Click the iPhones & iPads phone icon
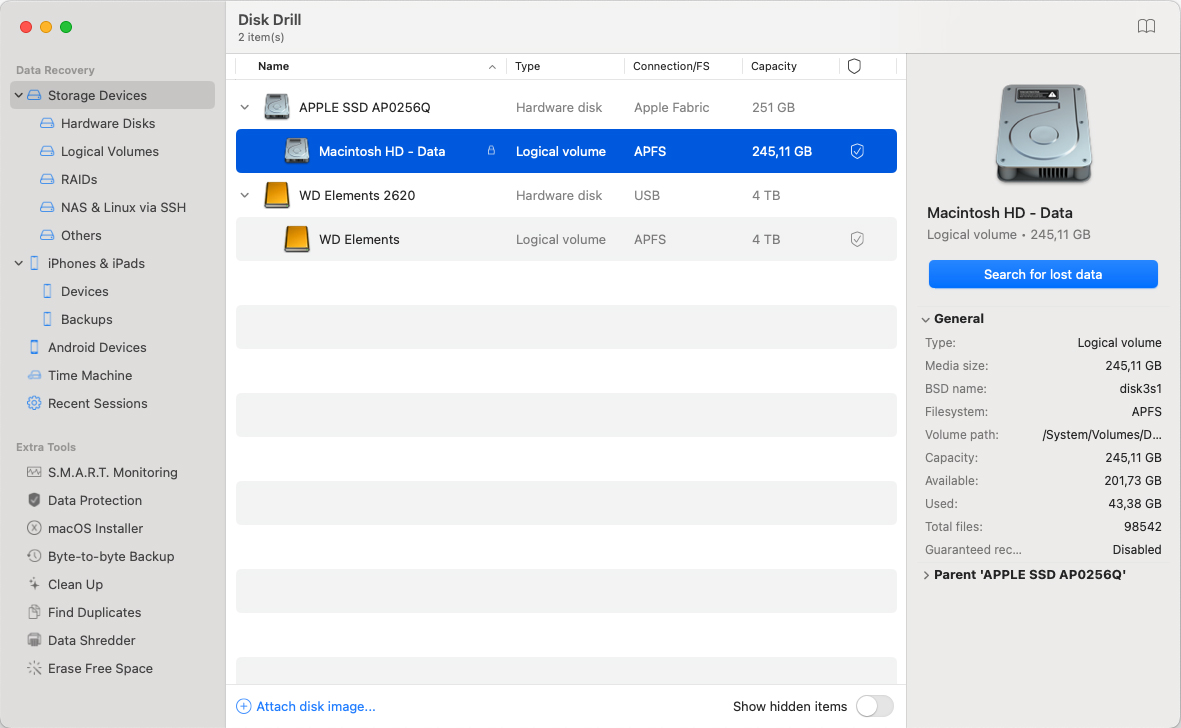 point(34,263)
